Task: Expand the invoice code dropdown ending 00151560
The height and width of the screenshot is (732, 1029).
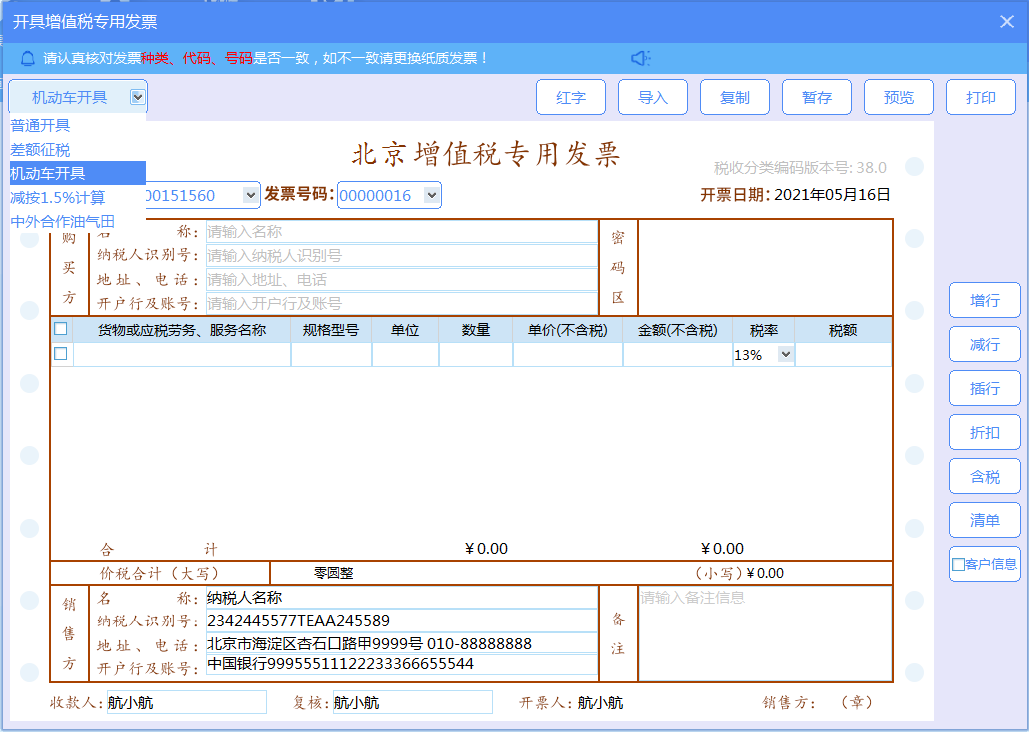Action: click(248, 196)
